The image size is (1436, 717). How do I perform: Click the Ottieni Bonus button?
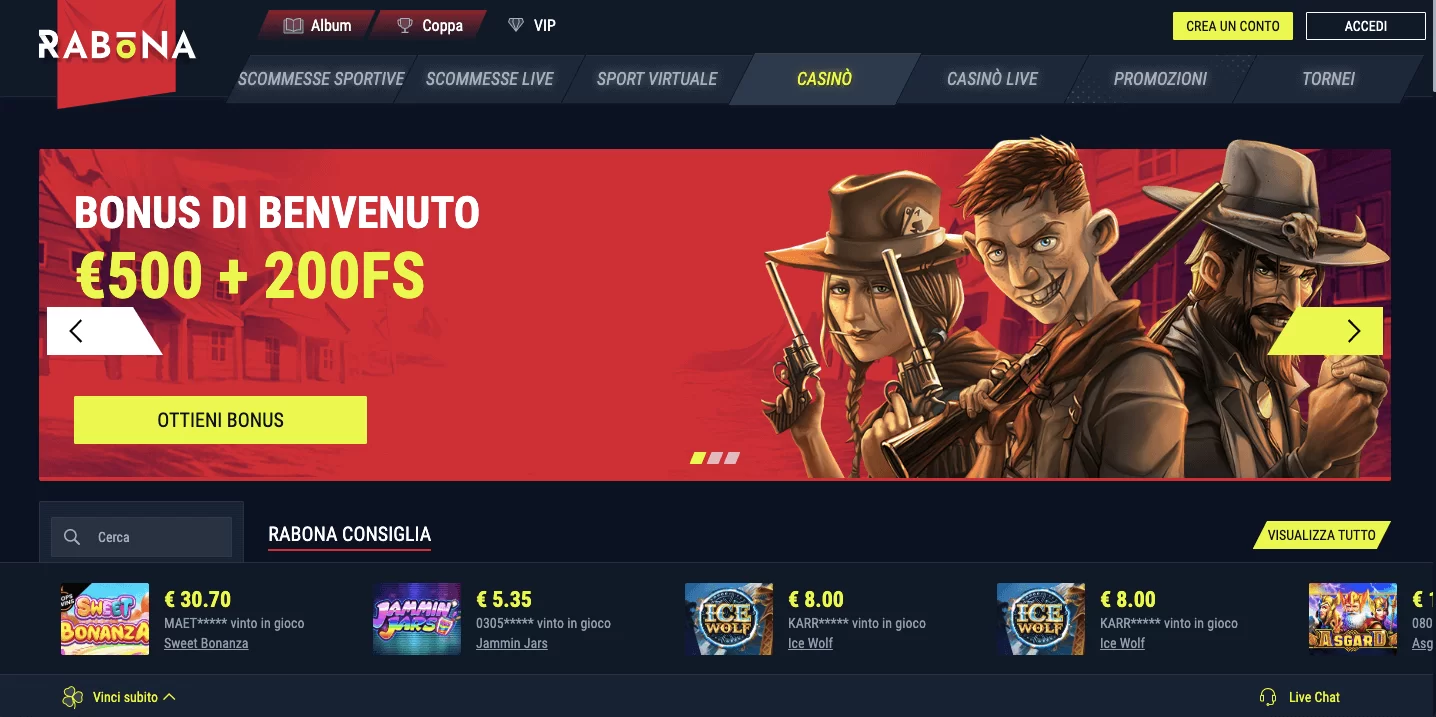tap(220, 420)
